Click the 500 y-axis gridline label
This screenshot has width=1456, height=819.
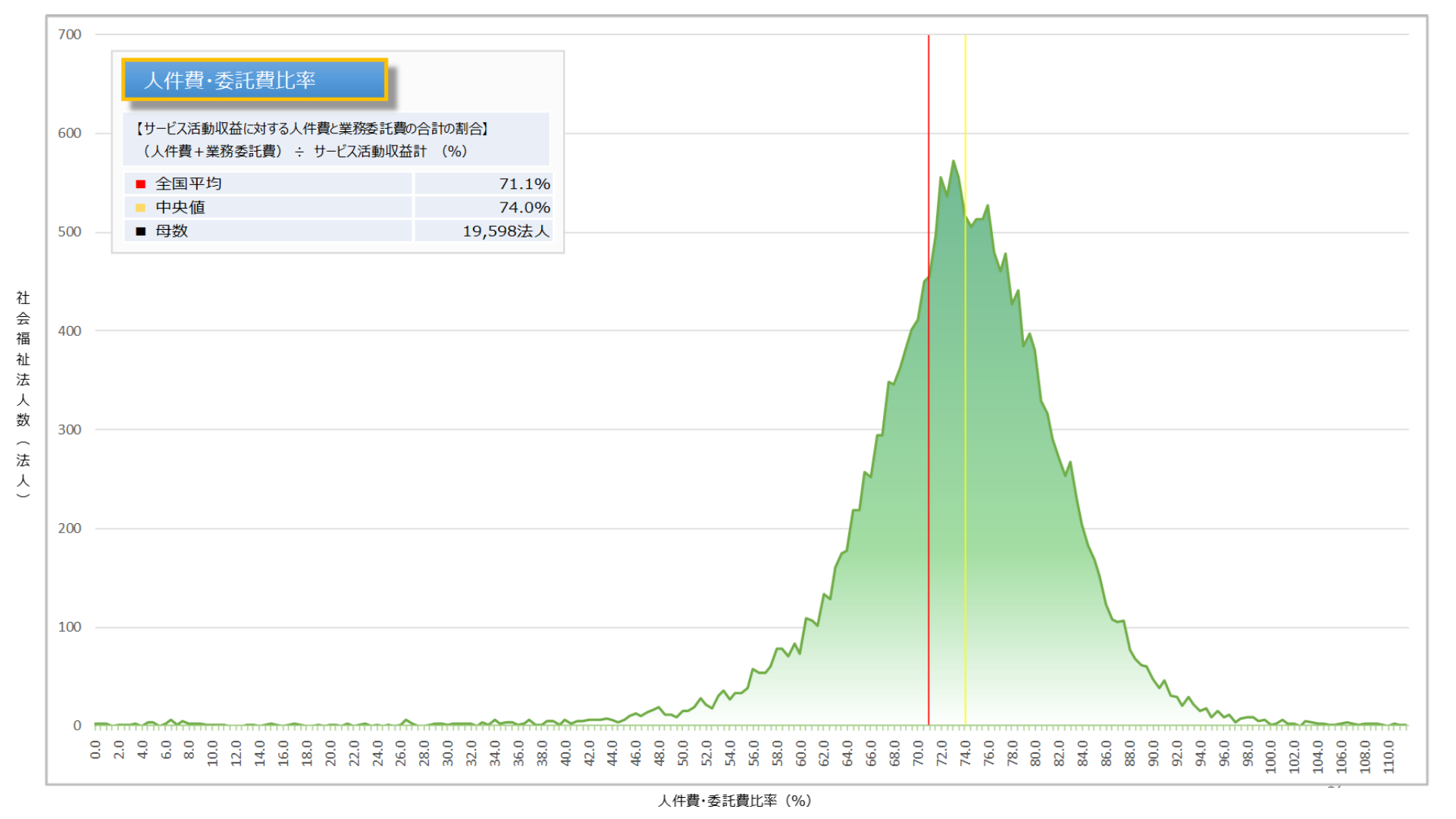(70, 232)
